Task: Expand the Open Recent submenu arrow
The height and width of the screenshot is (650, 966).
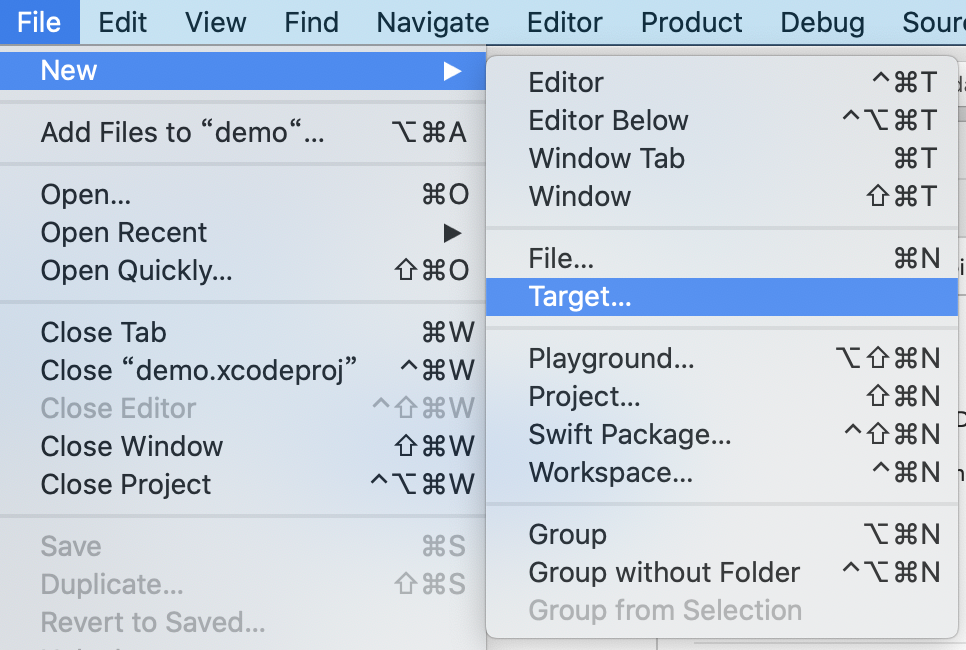Action: point(452,233)
